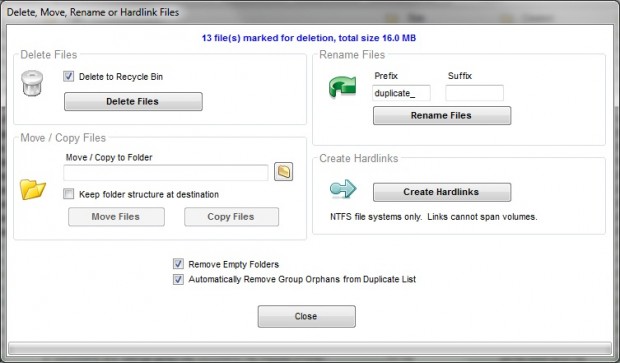Open folder browse button next to path field
Screen dimensions: 620x363
[x=284, y=172]
